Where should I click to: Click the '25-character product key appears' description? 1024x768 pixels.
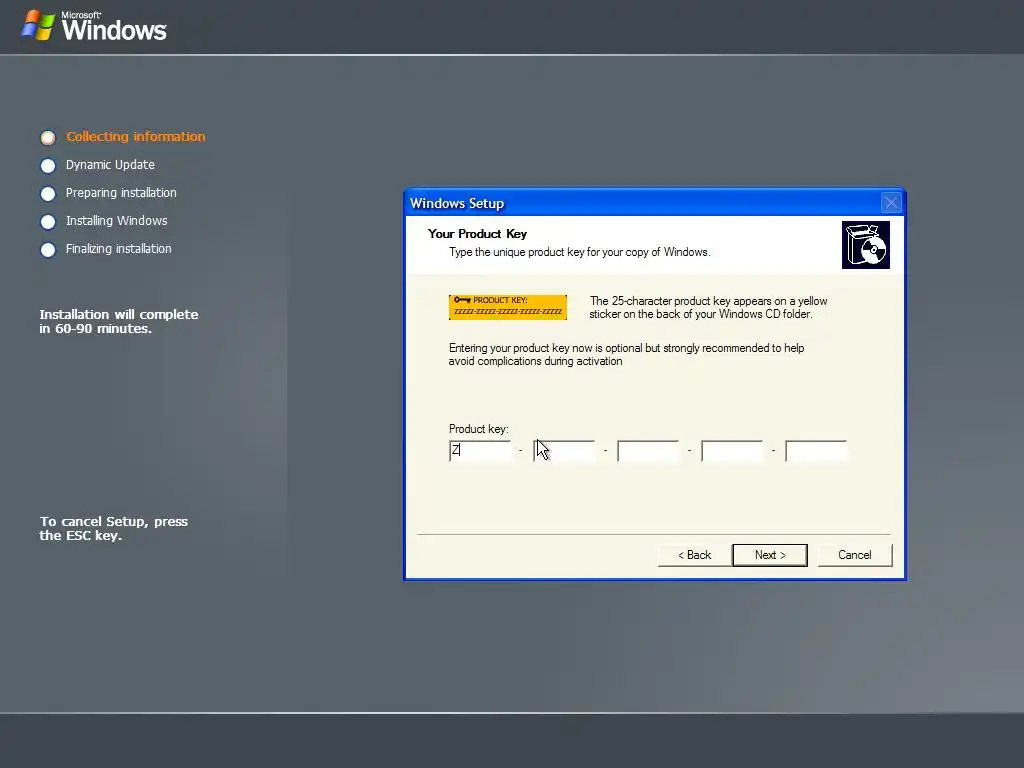coord(709,308)
